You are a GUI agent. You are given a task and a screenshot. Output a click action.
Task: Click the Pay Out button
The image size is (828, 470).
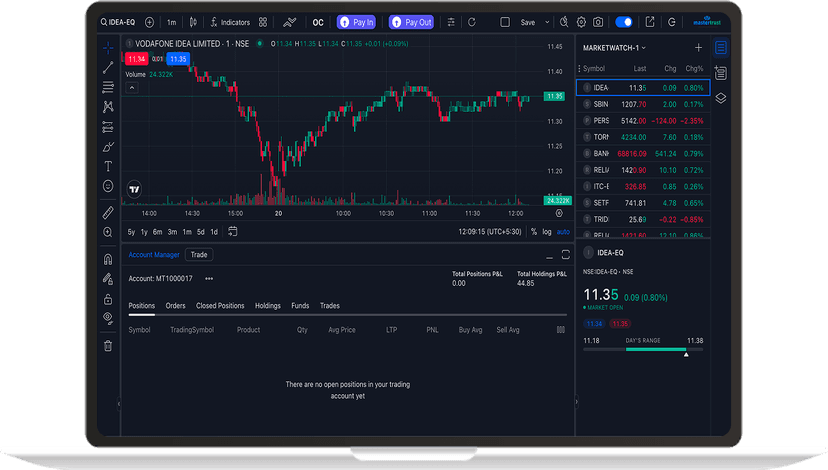tap(411, 22)
